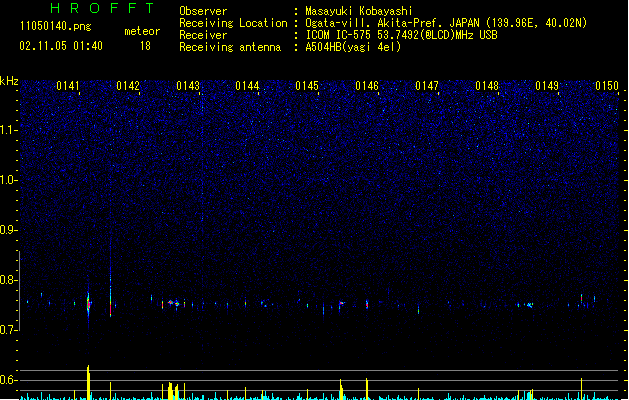Click the Receiver field label
Viewport: 629px width, 400px height.
click(x=203, y=35)
